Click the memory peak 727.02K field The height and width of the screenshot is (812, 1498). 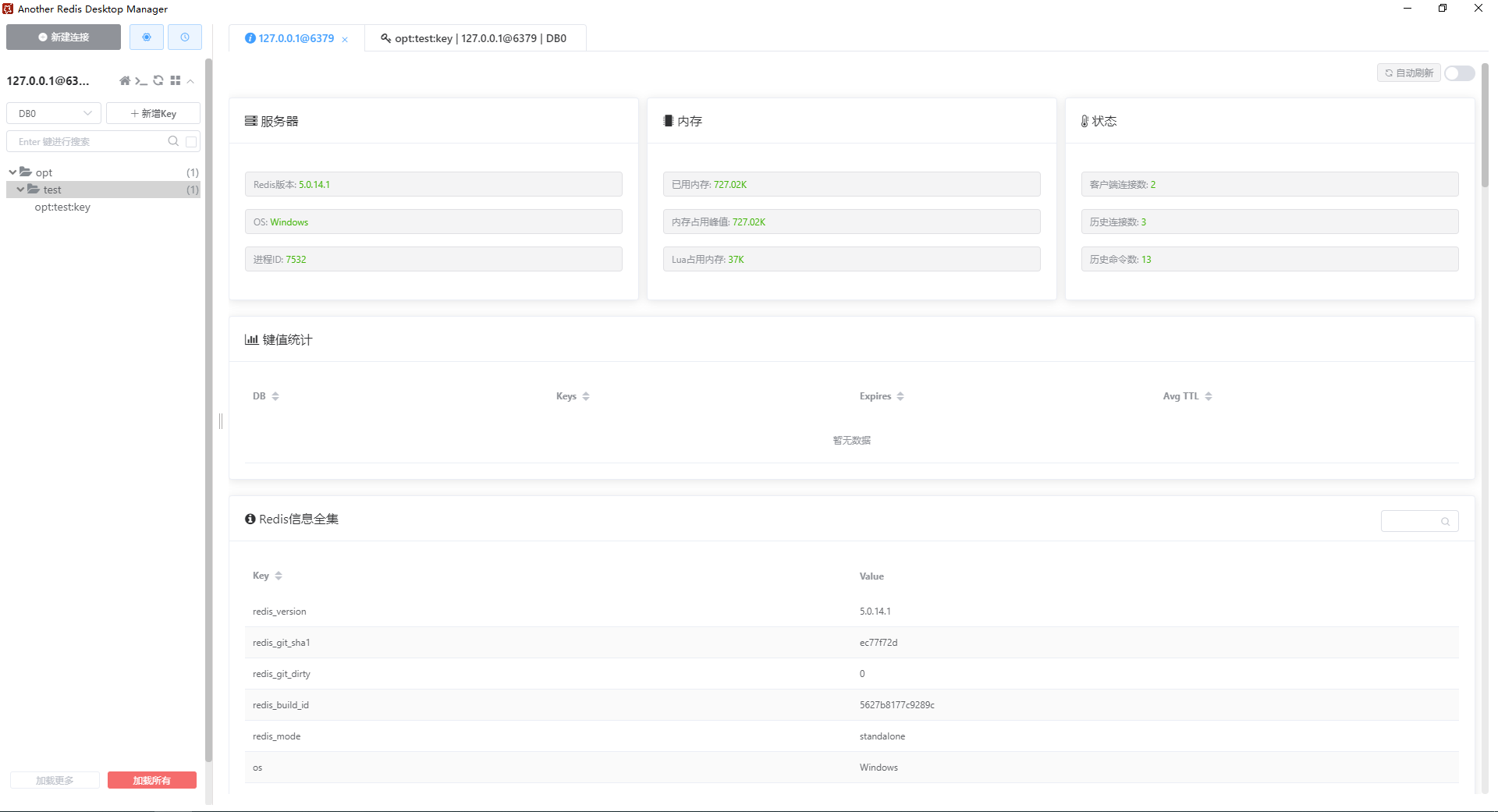click(x=852, y=222)
